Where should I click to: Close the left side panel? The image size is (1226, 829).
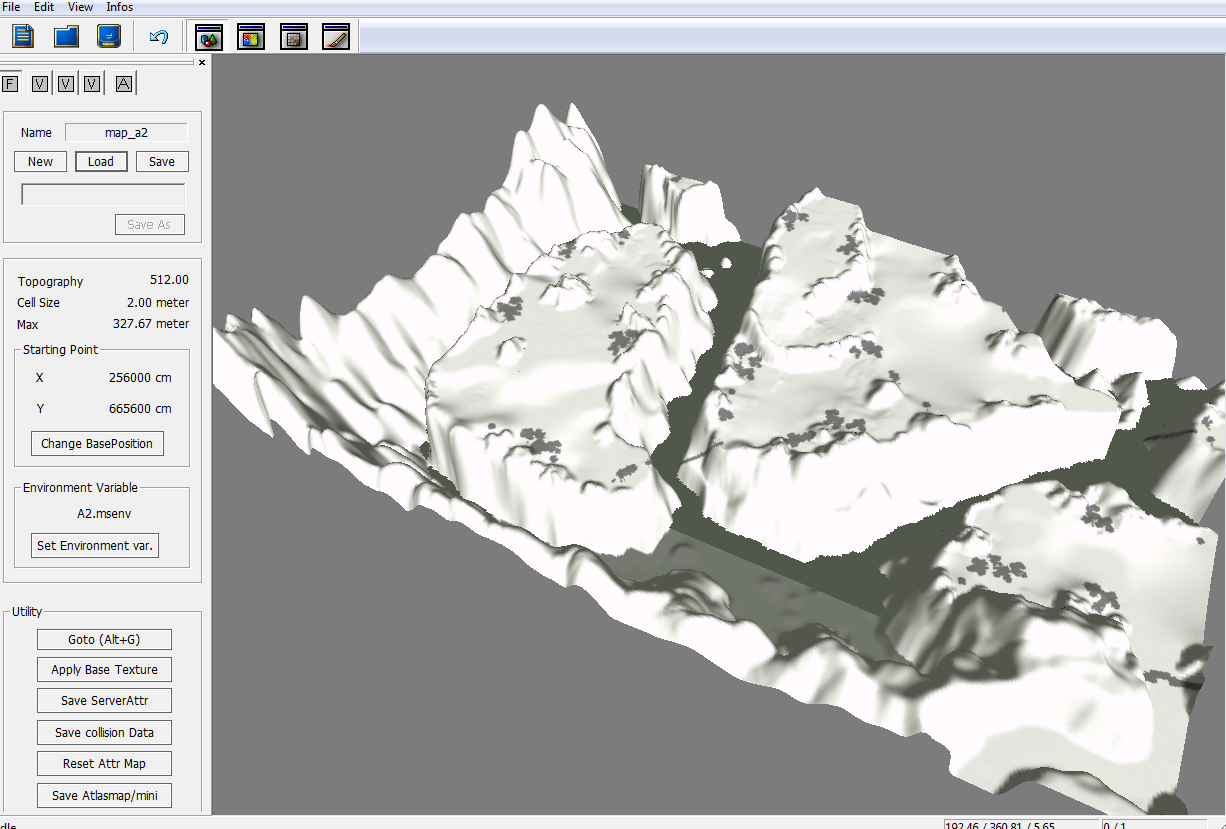pos(202,62)
